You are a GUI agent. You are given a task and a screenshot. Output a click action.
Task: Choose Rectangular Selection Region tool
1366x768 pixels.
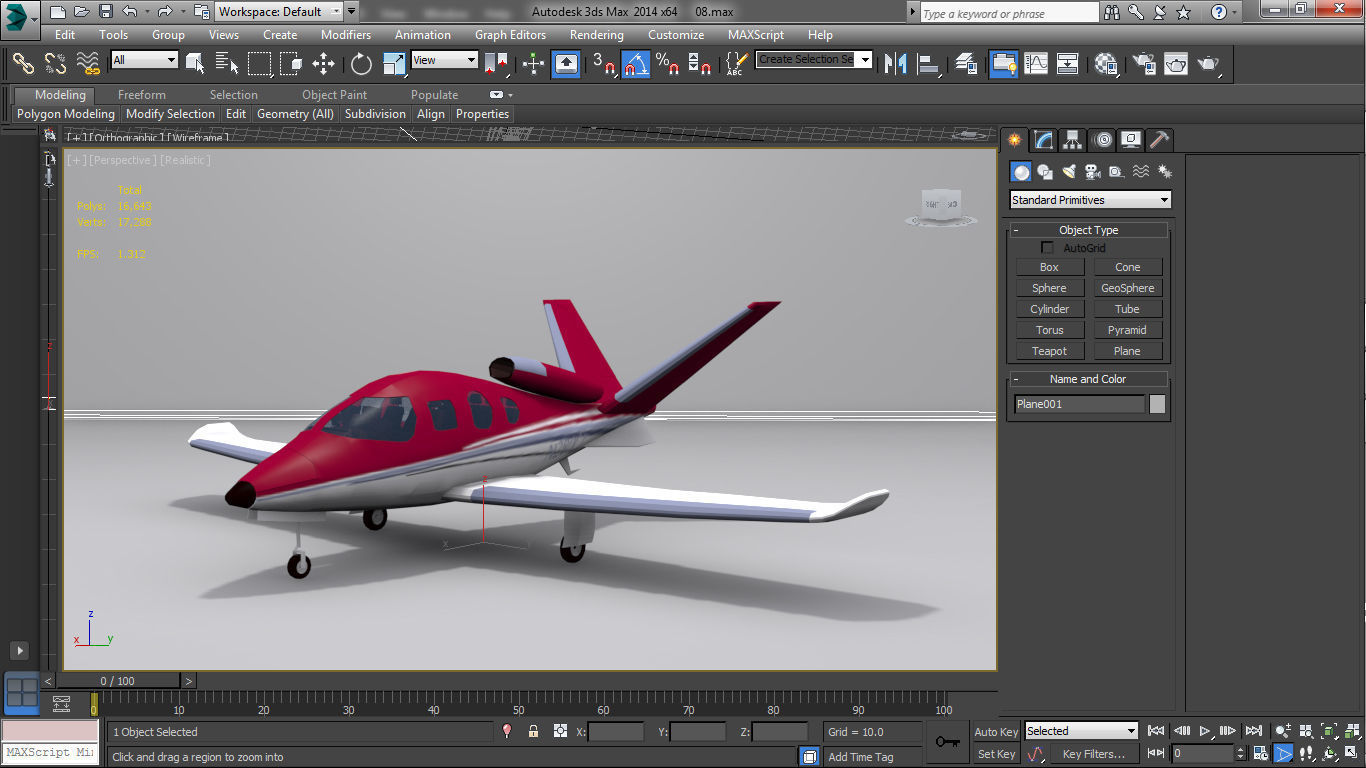click(260, 64)
